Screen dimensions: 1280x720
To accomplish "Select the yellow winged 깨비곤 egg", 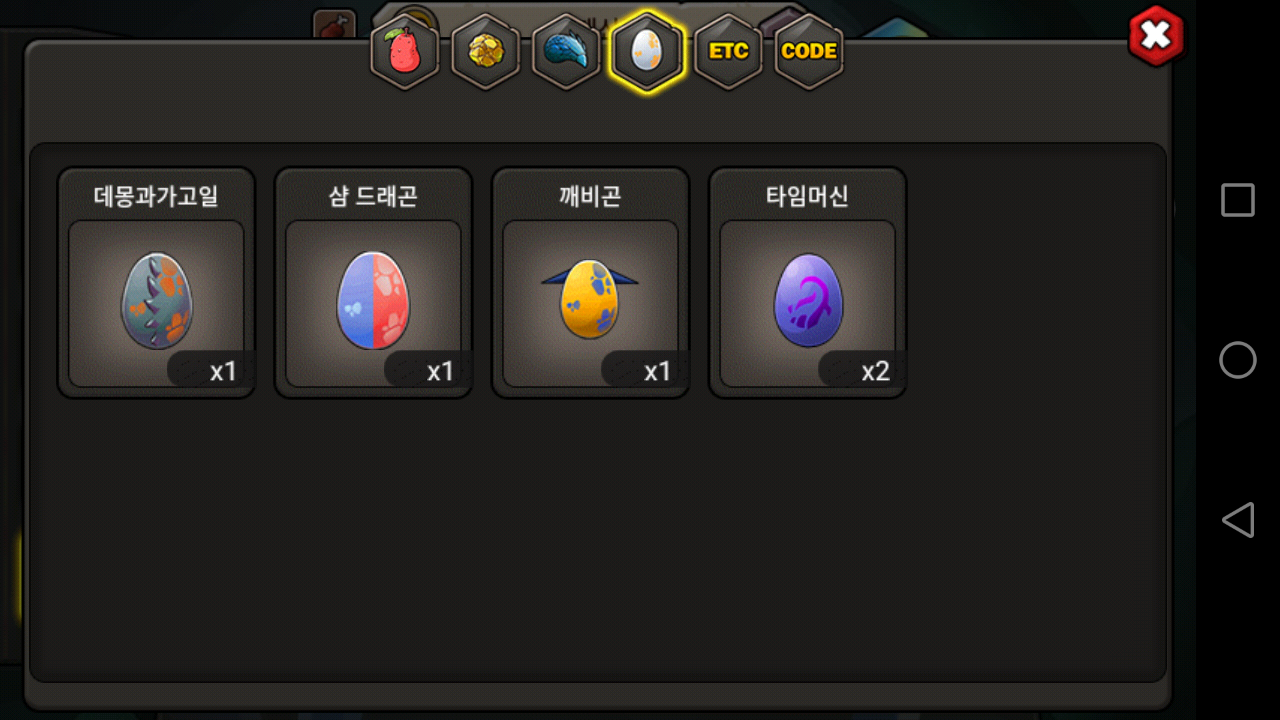I will coord(590,298).
